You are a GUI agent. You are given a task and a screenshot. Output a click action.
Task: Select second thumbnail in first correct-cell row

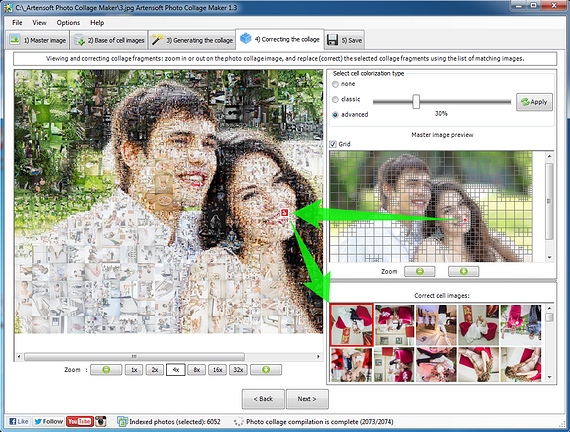(x=394, y=325)
